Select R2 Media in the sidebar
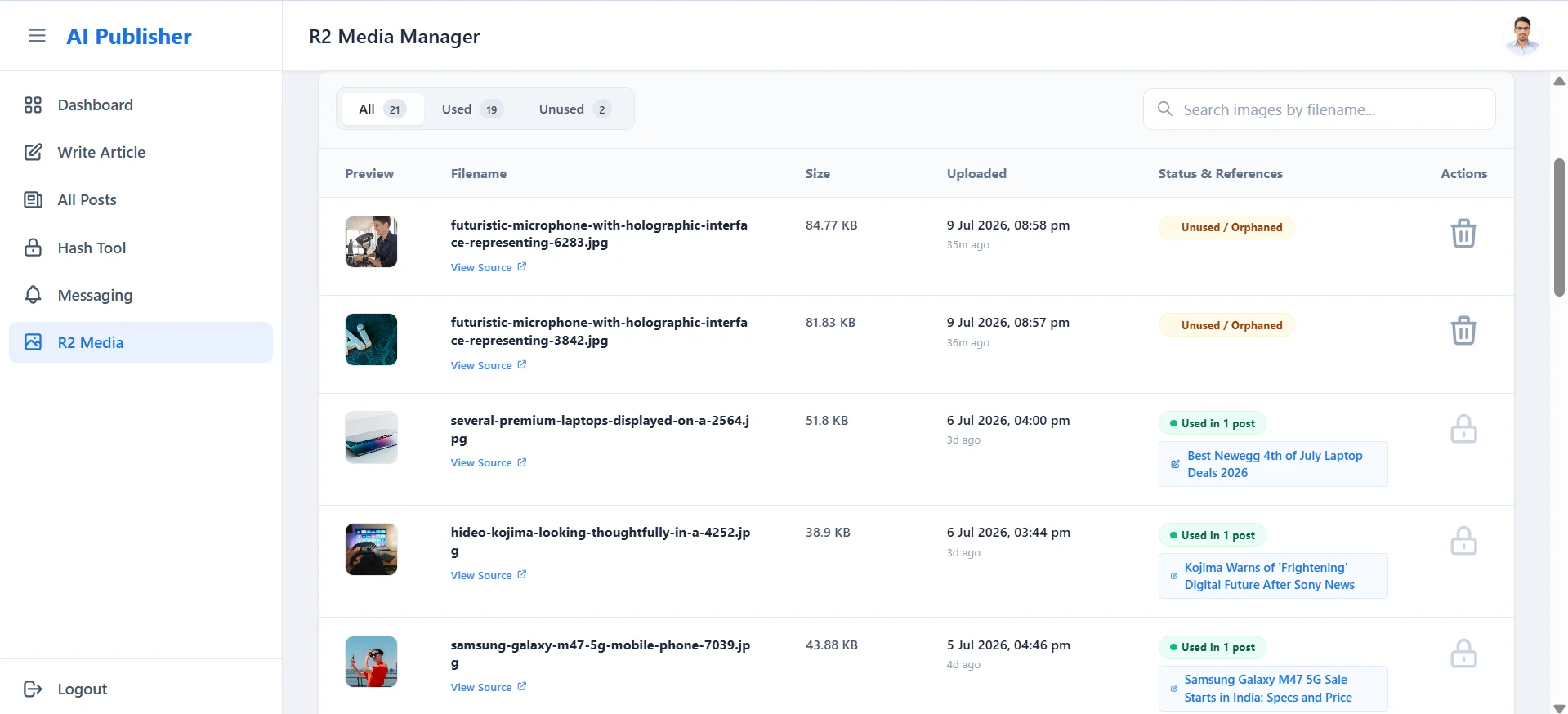 (x=141, y=342)
